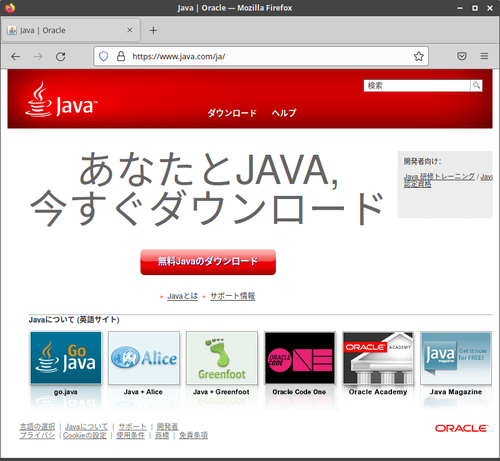Go back using the browser back arrow

click(16, 57)
